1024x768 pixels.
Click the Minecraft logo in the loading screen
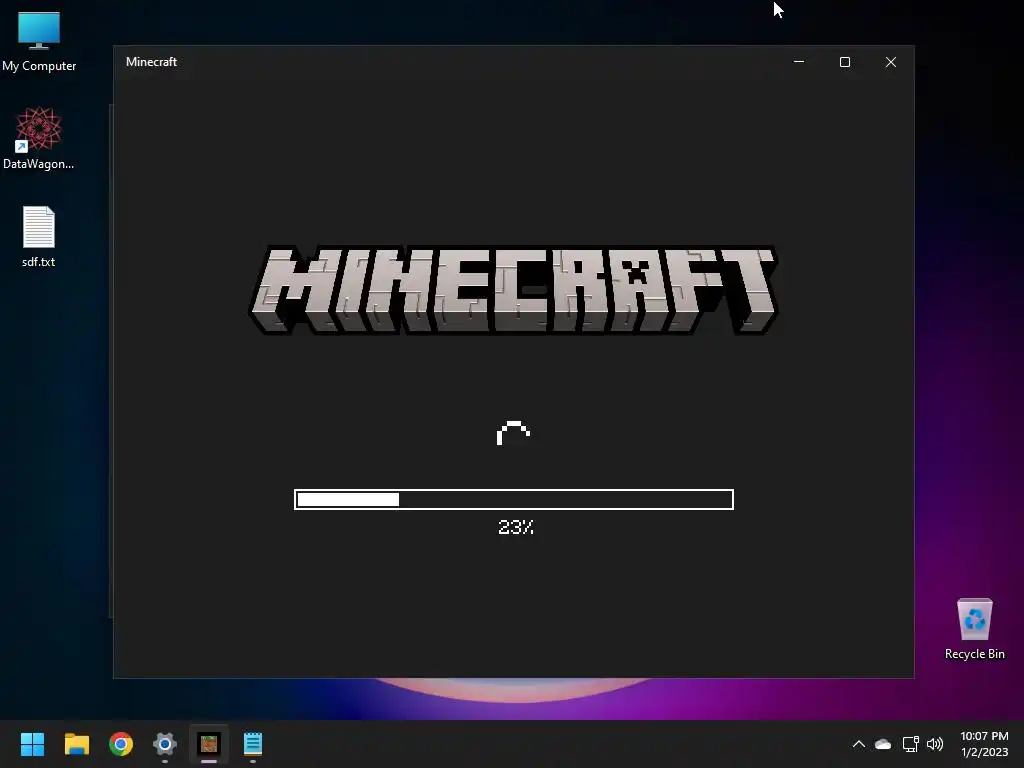coord(514,290)
